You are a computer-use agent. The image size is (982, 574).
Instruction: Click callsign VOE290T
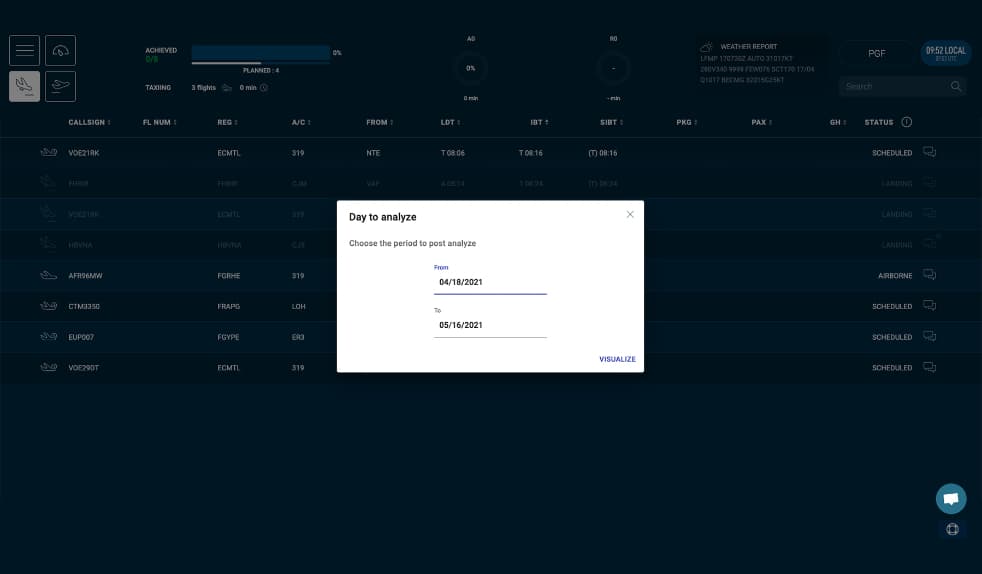(x=83, y=368)
